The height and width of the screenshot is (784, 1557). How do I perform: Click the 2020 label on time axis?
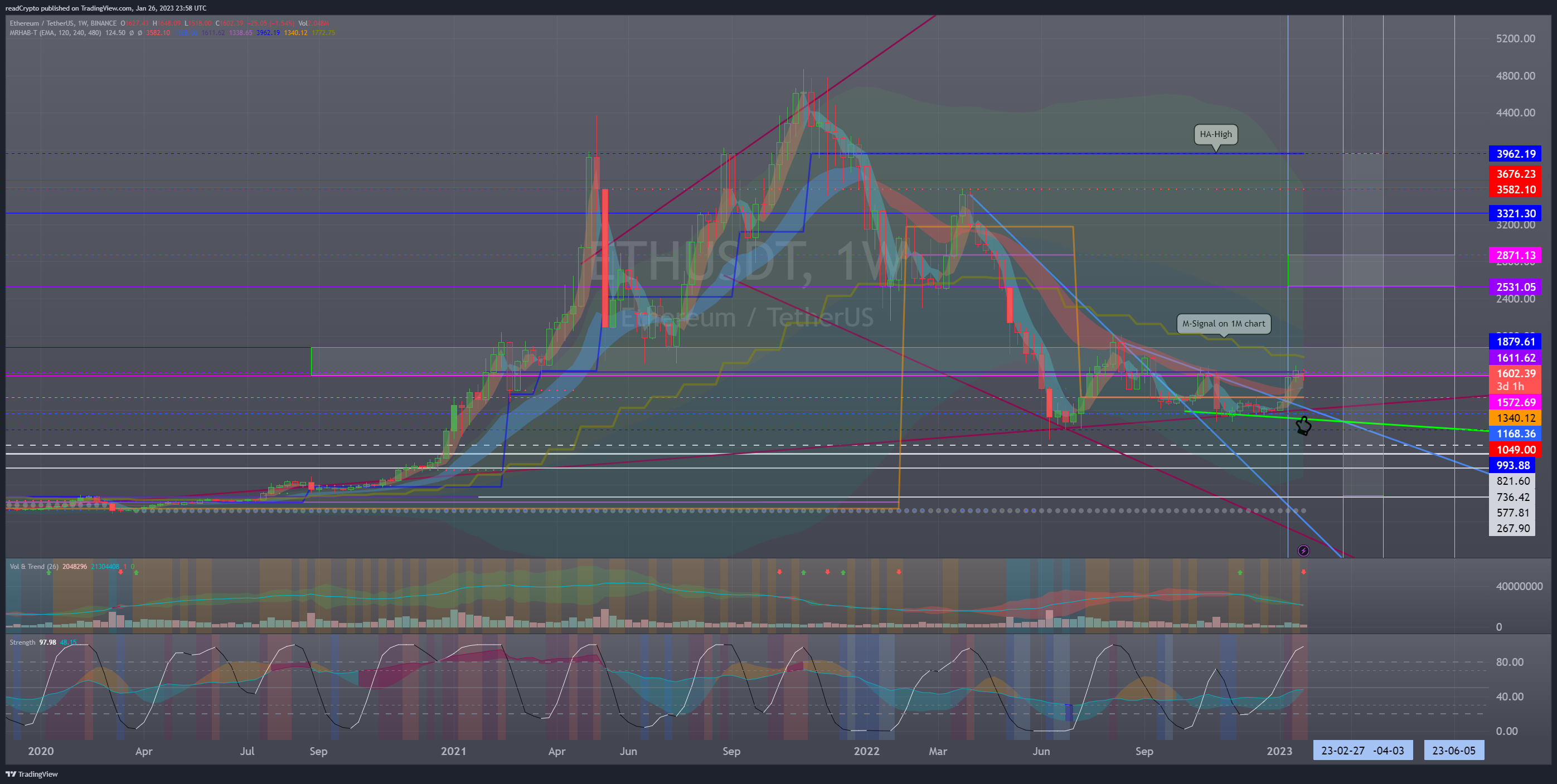[x=41, y=751]
